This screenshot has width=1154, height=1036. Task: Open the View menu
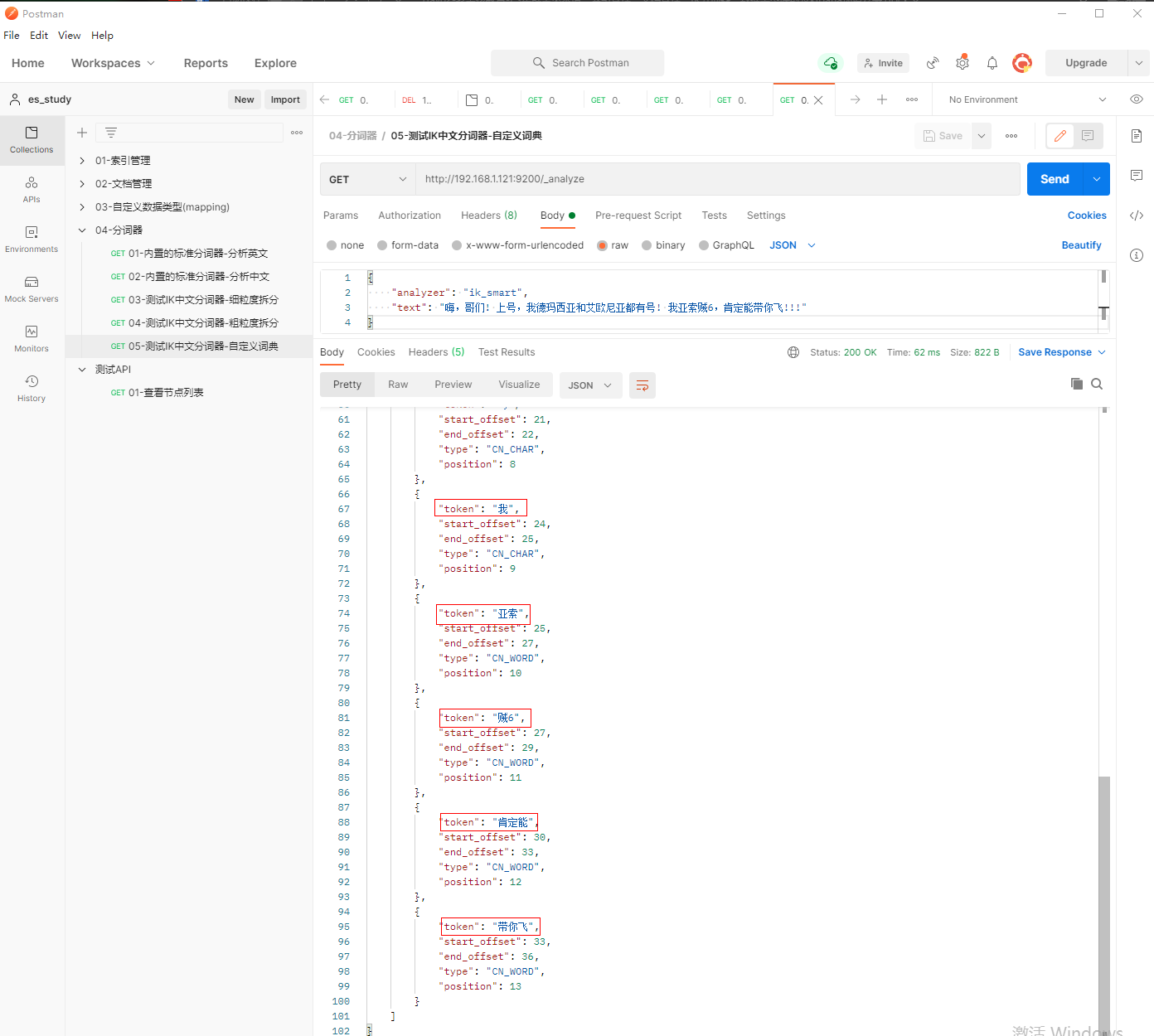(69, 36)
